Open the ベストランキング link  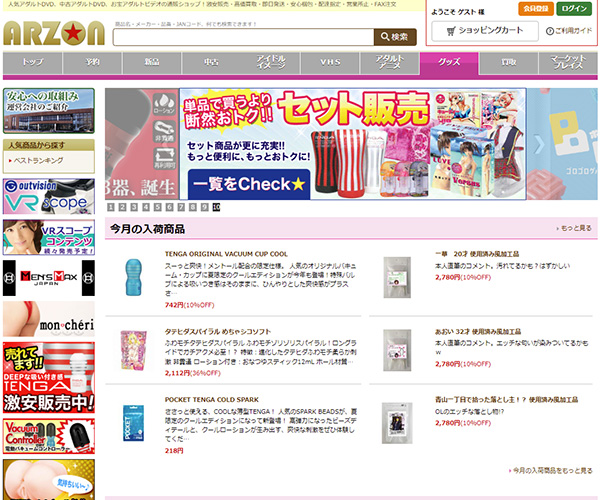(39, 161)
